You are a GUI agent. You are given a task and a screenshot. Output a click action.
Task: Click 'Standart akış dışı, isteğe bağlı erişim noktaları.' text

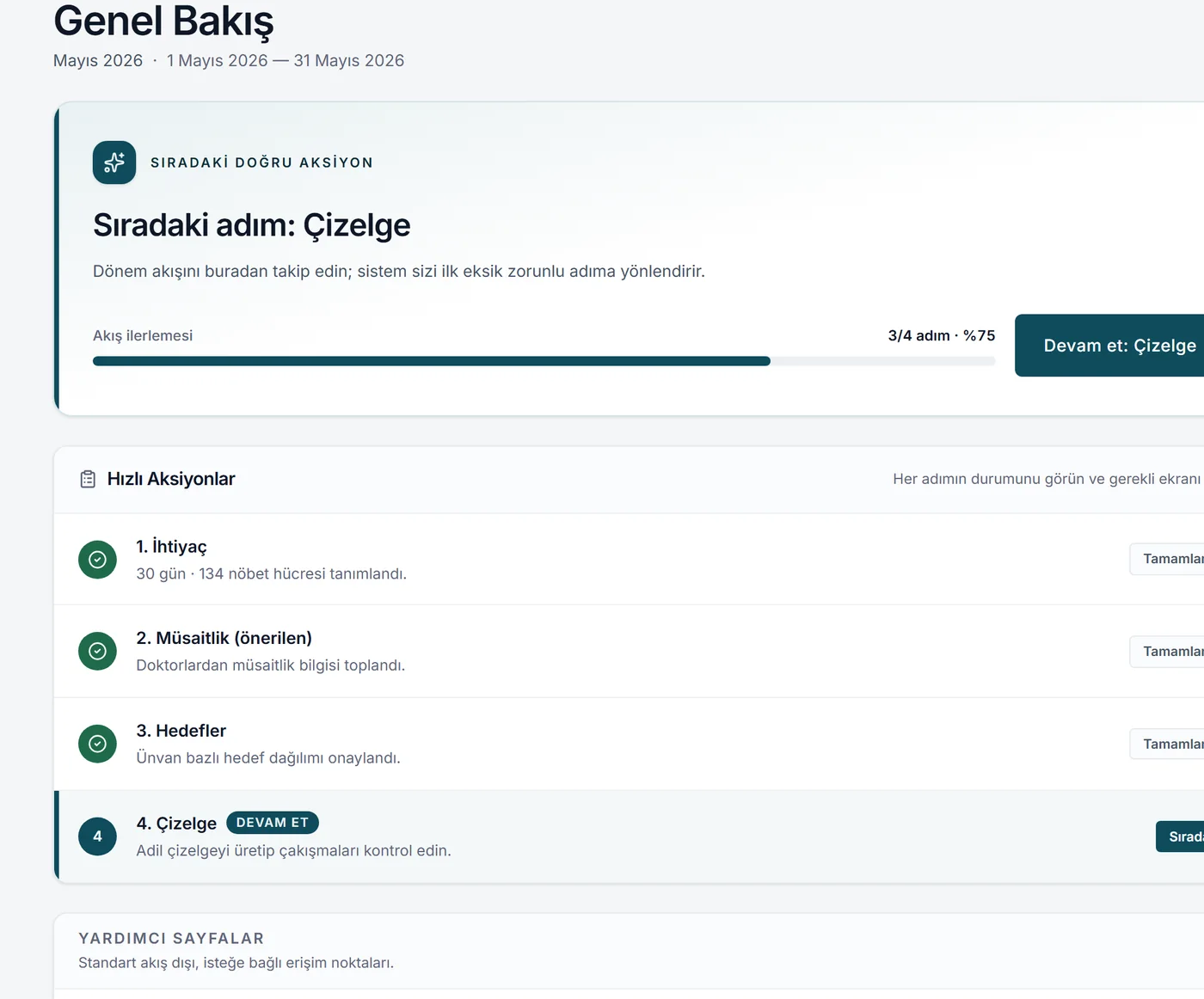point(236,963)
